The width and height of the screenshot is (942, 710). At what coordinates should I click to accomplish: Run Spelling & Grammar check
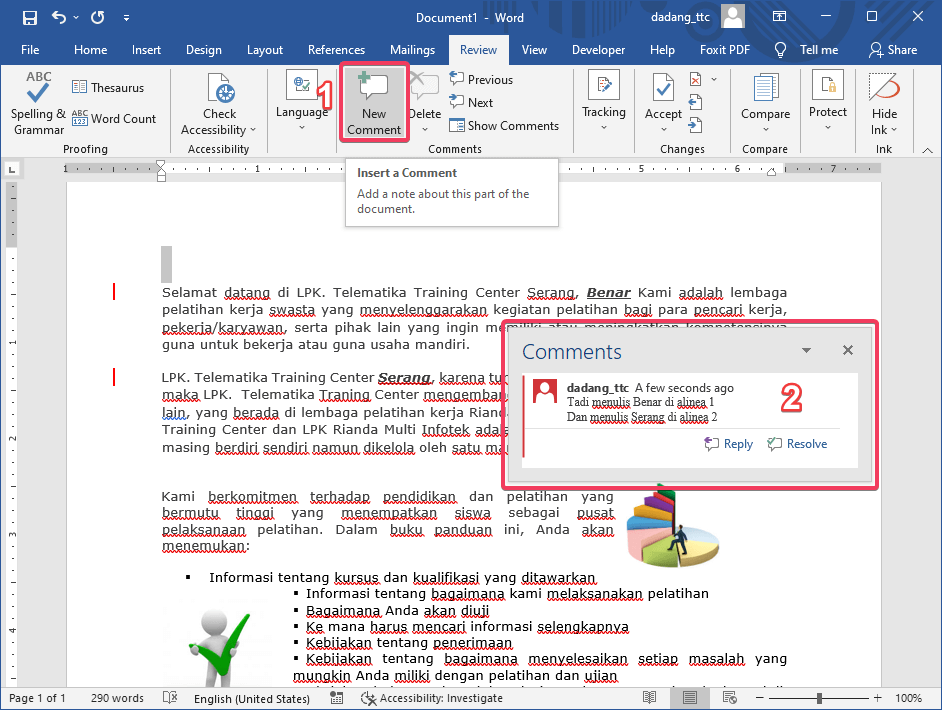pyautogui.click(x=37, y=100)
